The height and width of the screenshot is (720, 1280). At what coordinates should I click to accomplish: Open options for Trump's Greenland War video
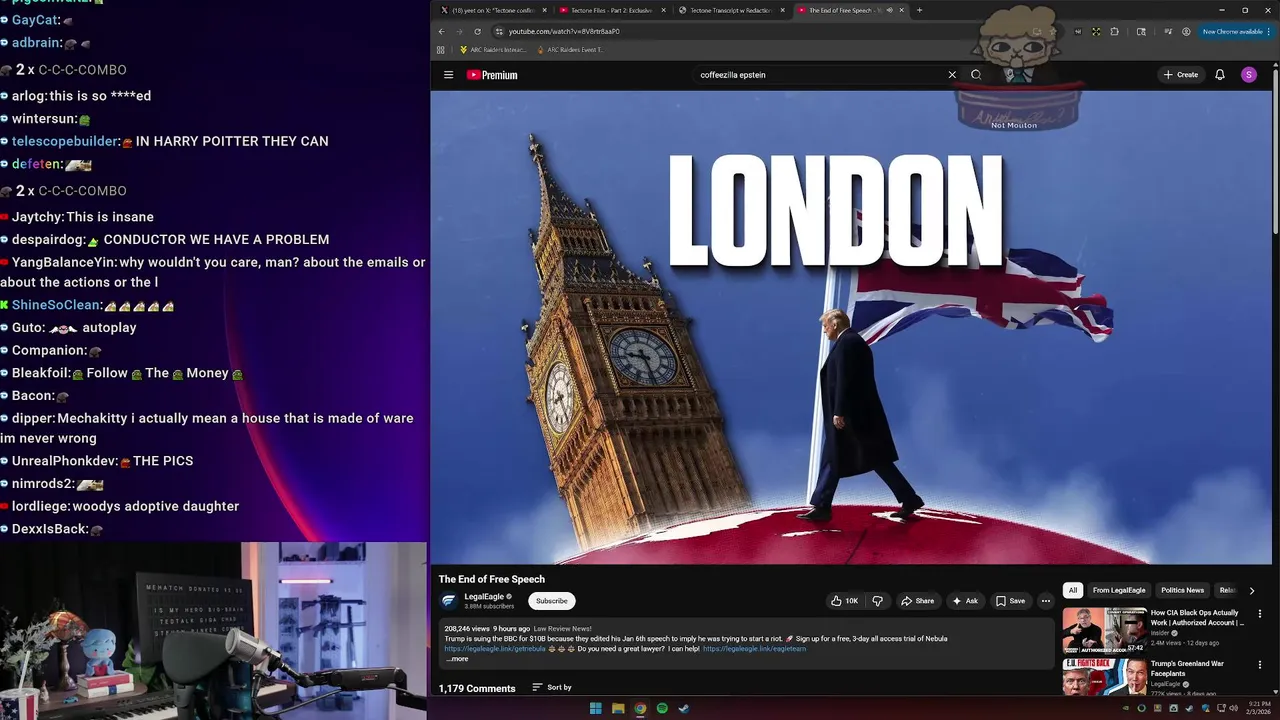[x=1259, y=664]
